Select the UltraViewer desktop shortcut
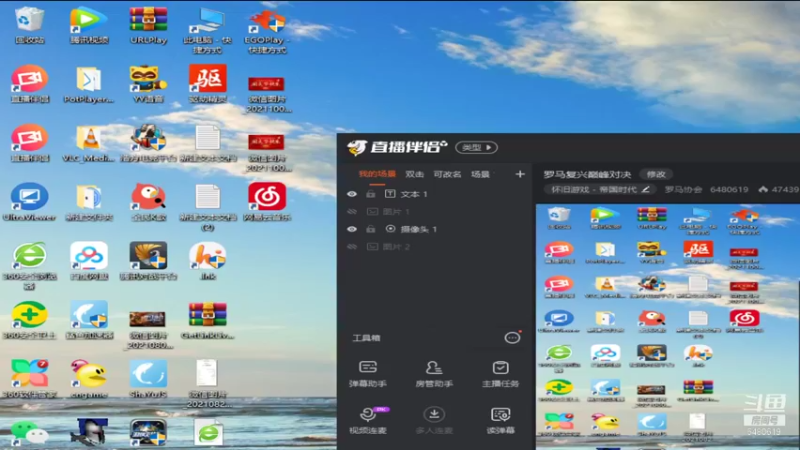This screenshot has width=800, height=450. 29,203
